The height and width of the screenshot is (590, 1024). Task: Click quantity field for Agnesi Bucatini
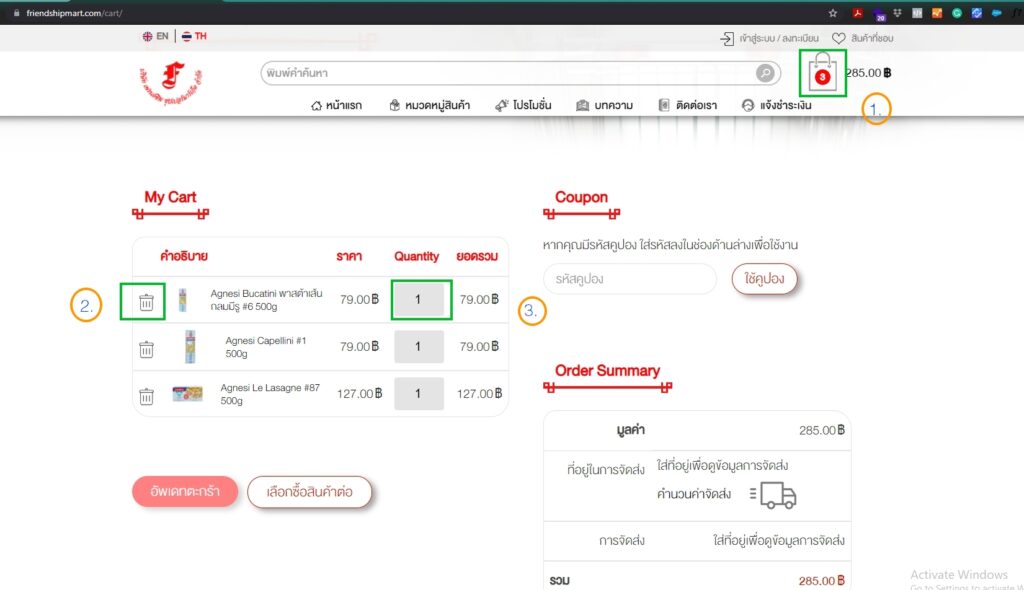click(420, 300)
